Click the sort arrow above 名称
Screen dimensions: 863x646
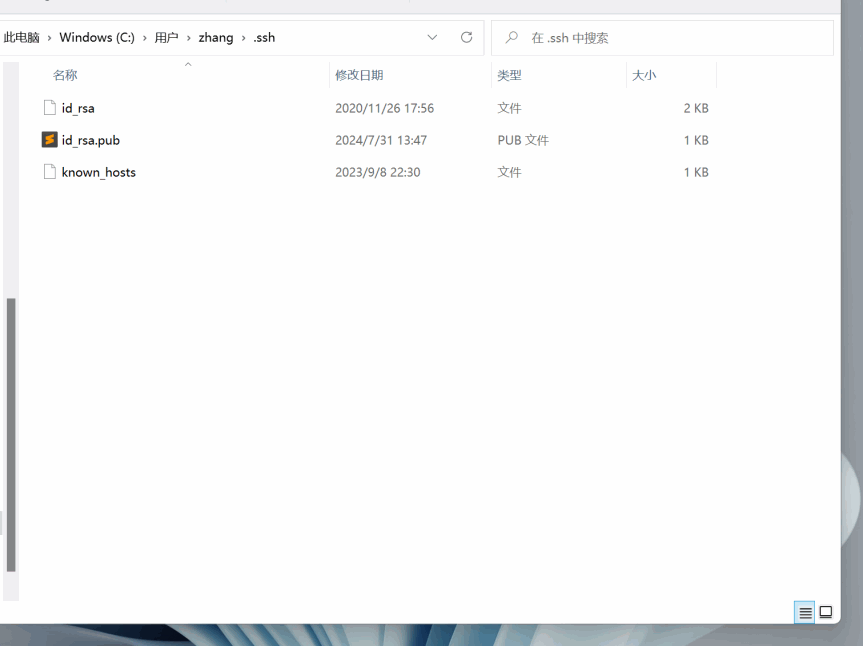coord(188,64)
